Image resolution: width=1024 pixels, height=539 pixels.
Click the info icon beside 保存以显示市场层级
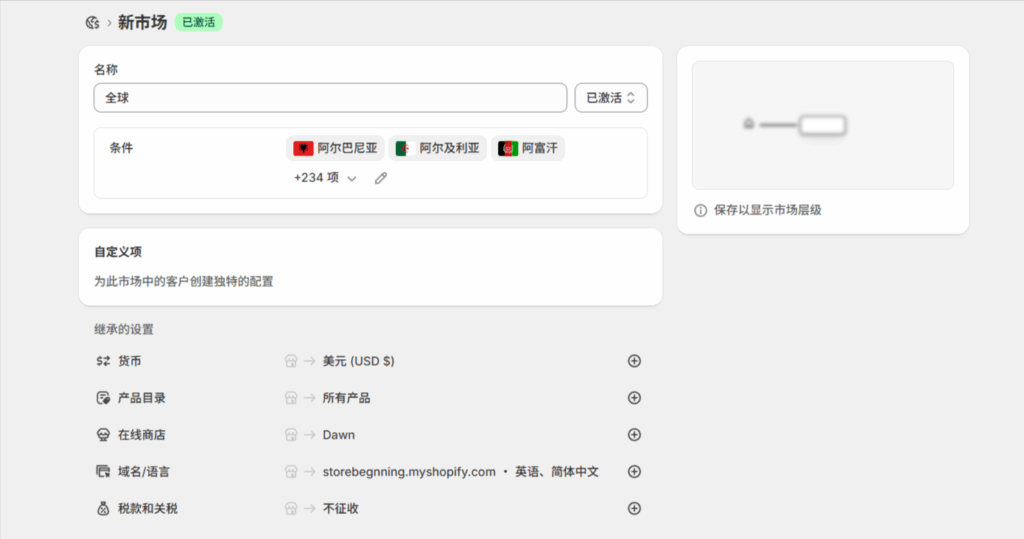(701, 210)
